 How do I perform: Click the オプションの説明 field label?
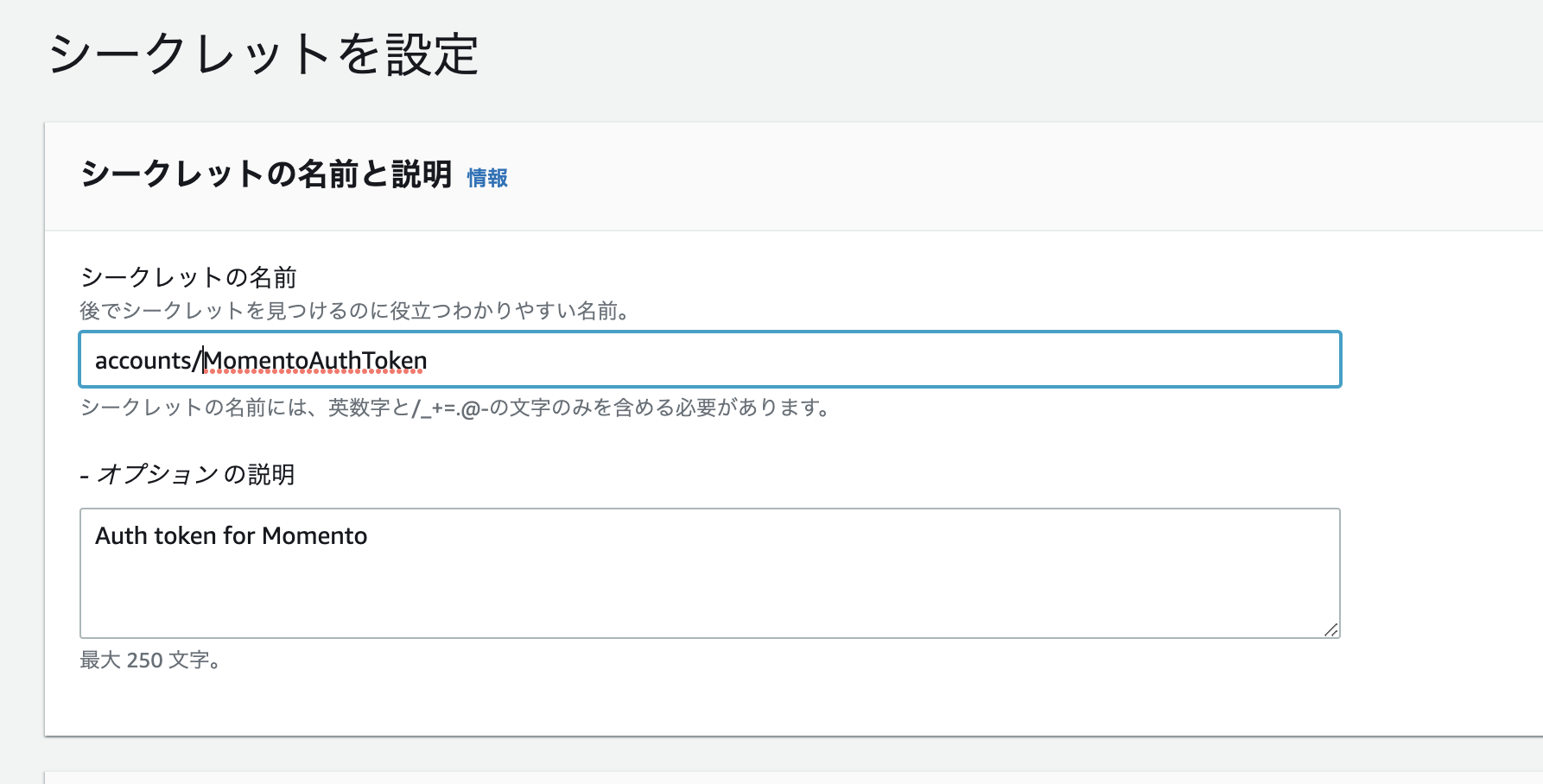[187, 474]
